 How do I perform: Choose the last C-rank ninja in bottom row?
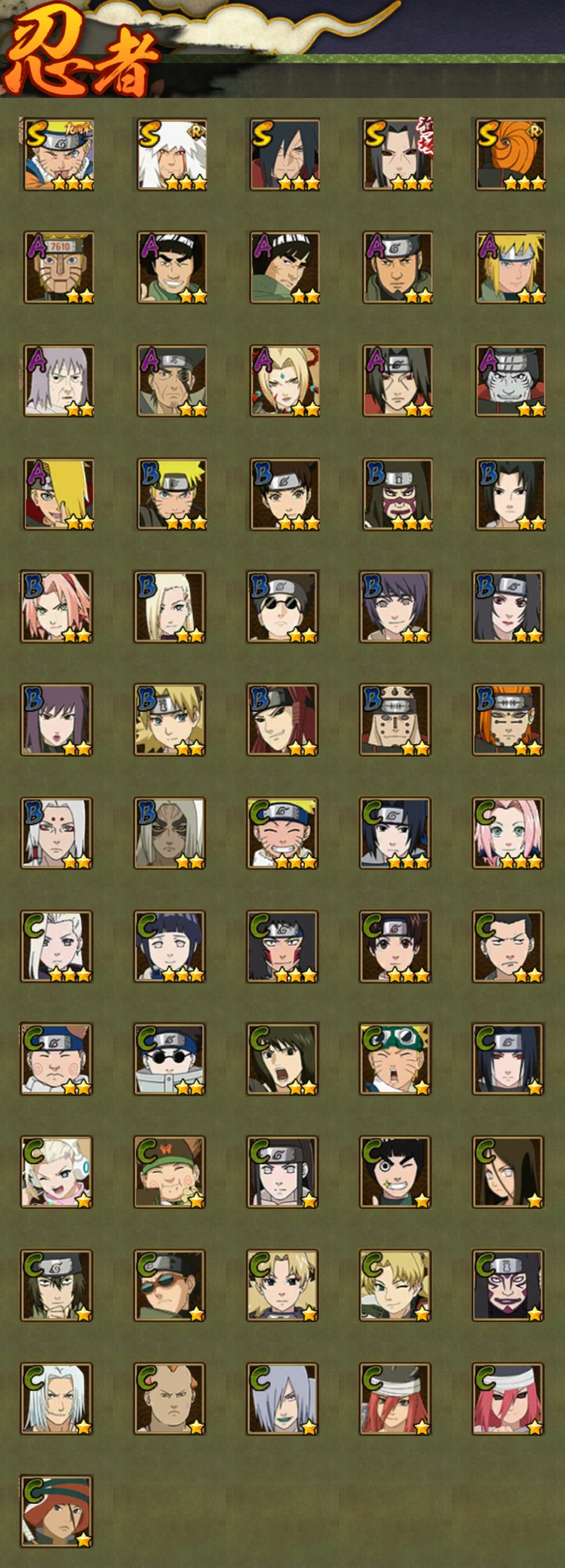click(56, 1511)
